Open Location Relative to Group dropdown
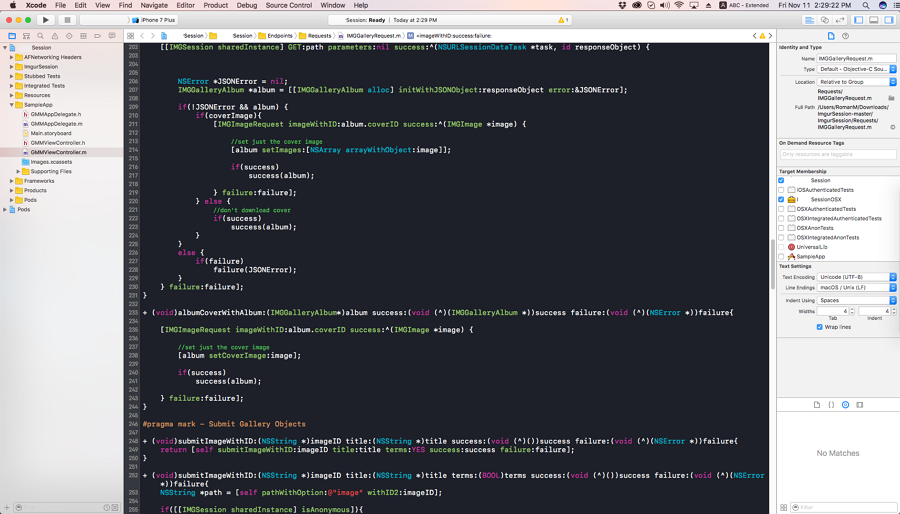 tap(856, 82)
